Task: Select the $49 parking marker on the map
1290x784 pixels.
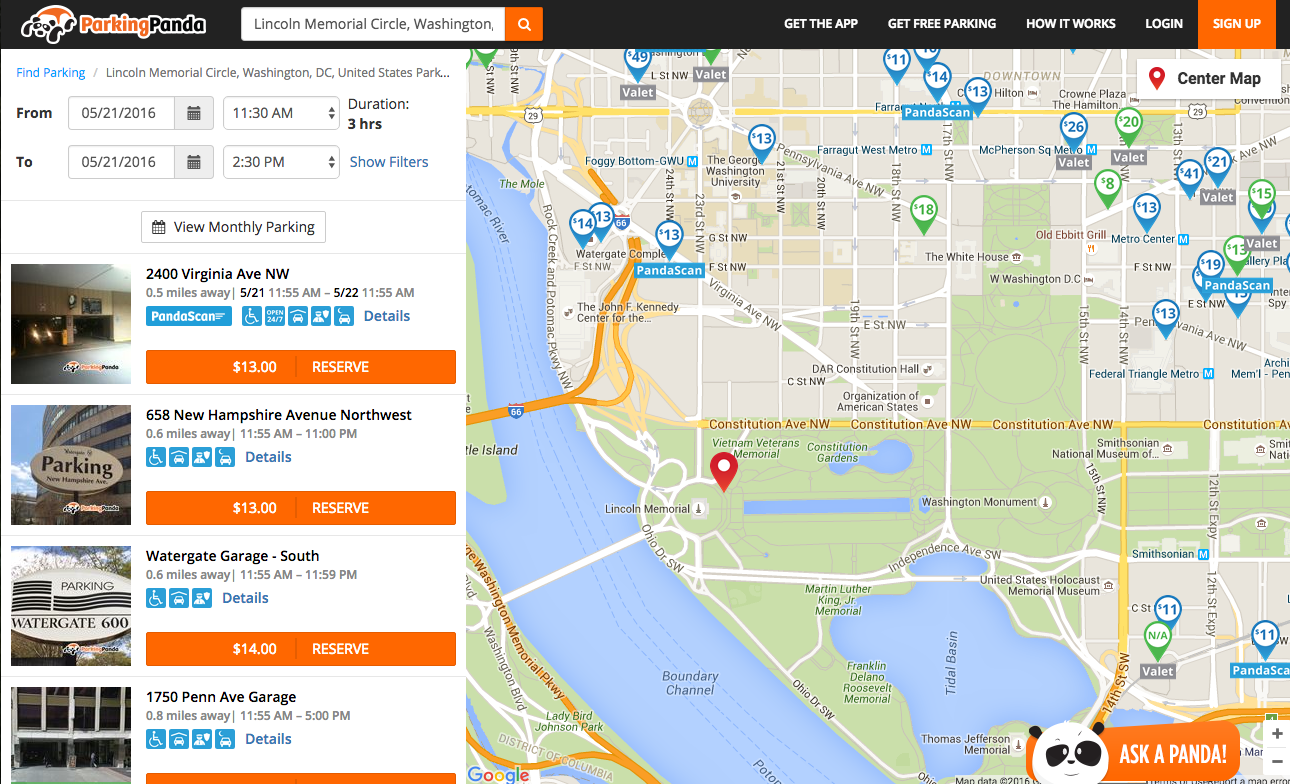Action: pos(638,62)
